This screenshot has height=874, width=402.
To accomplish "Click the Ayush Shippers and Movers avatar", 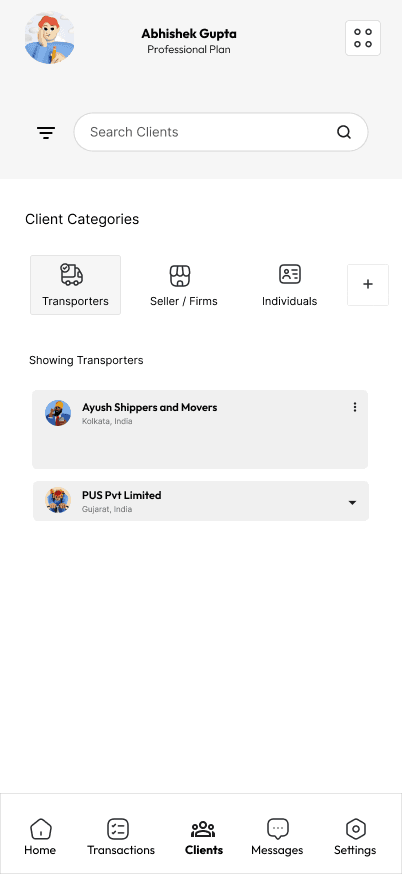I will (58, 413).
